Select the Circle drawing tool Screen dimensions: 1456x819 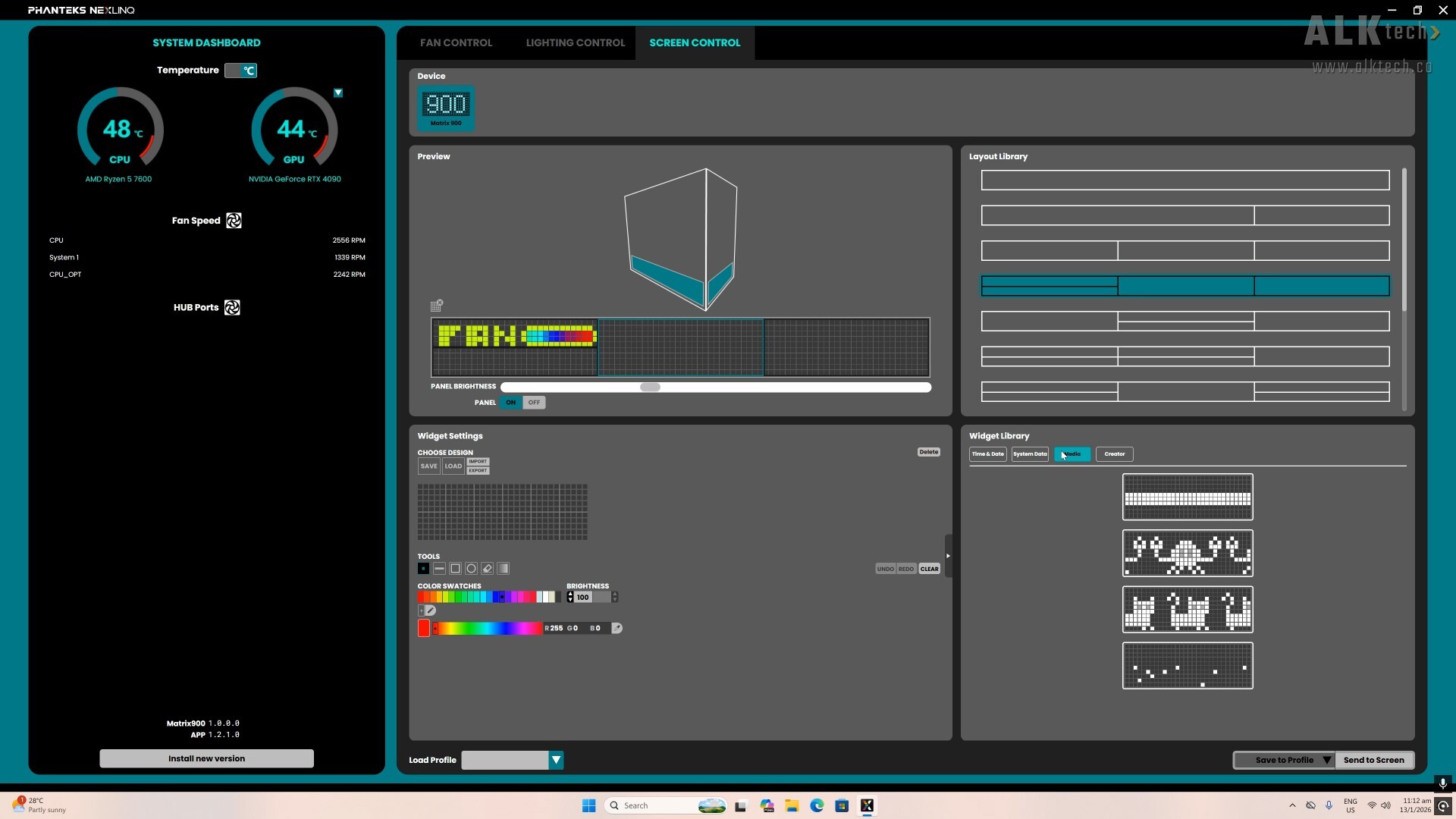pos(471,569)
